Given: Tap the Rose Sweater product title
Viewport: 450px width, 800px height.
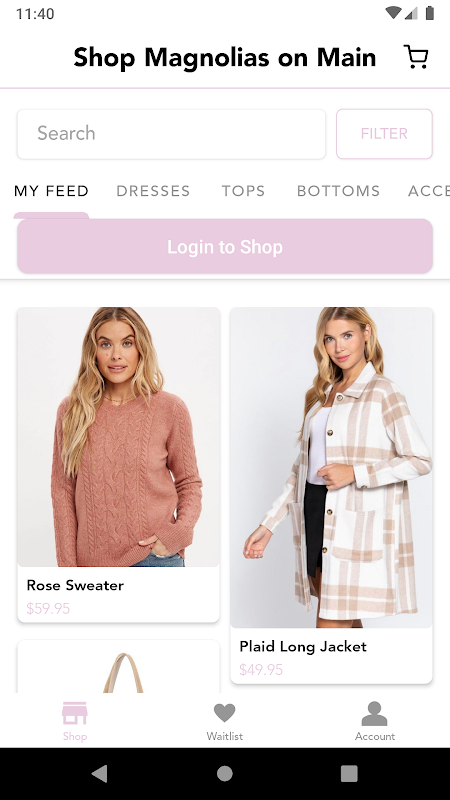Looking at the screenshot, I should (75, 585).
